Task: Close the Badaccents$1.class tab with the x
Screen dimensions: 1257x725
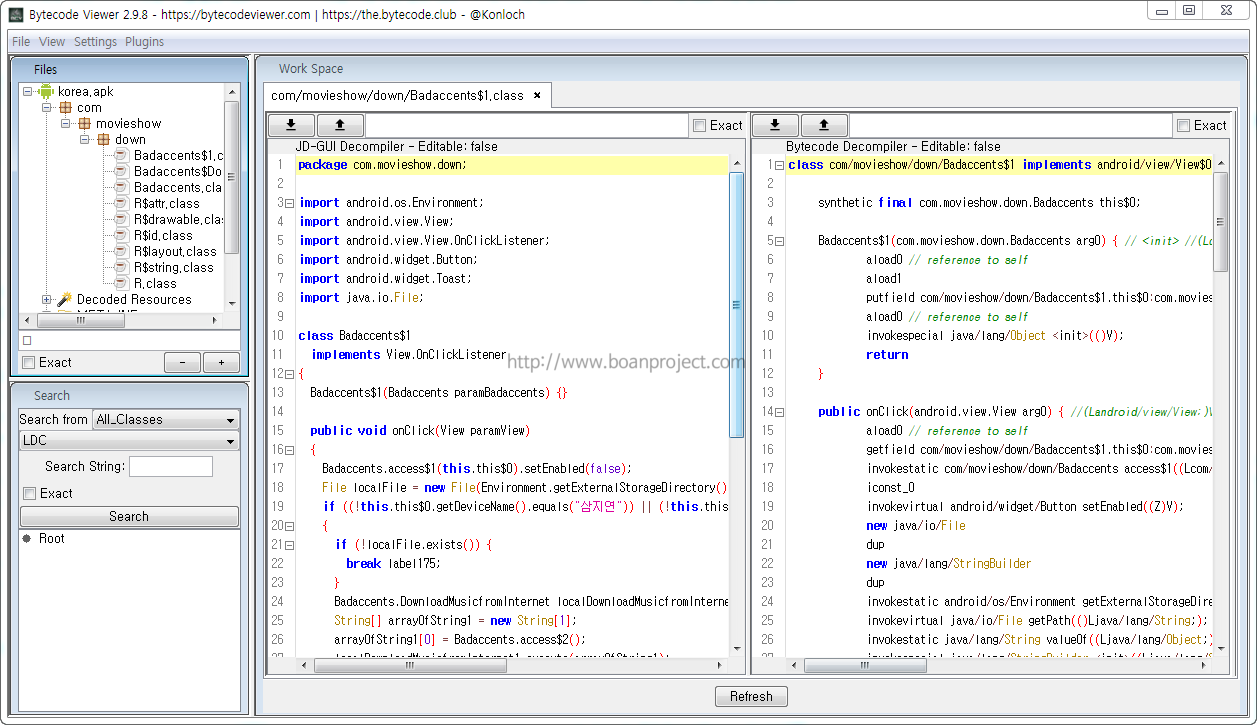Action: (537, 96)
